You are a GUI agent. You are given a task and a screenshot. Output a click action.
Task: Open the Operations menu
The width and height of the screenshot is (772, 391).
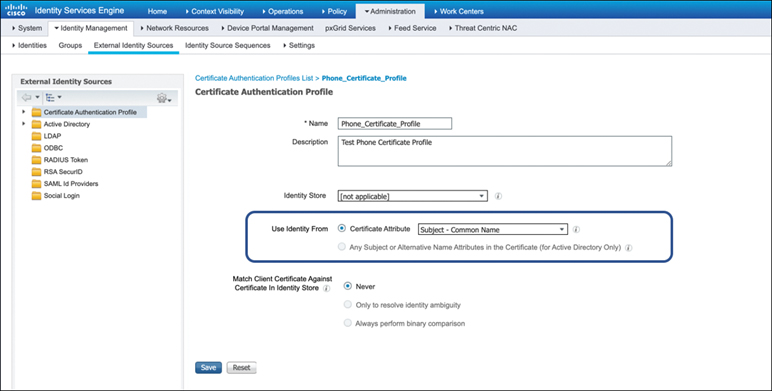click(283, 11)
